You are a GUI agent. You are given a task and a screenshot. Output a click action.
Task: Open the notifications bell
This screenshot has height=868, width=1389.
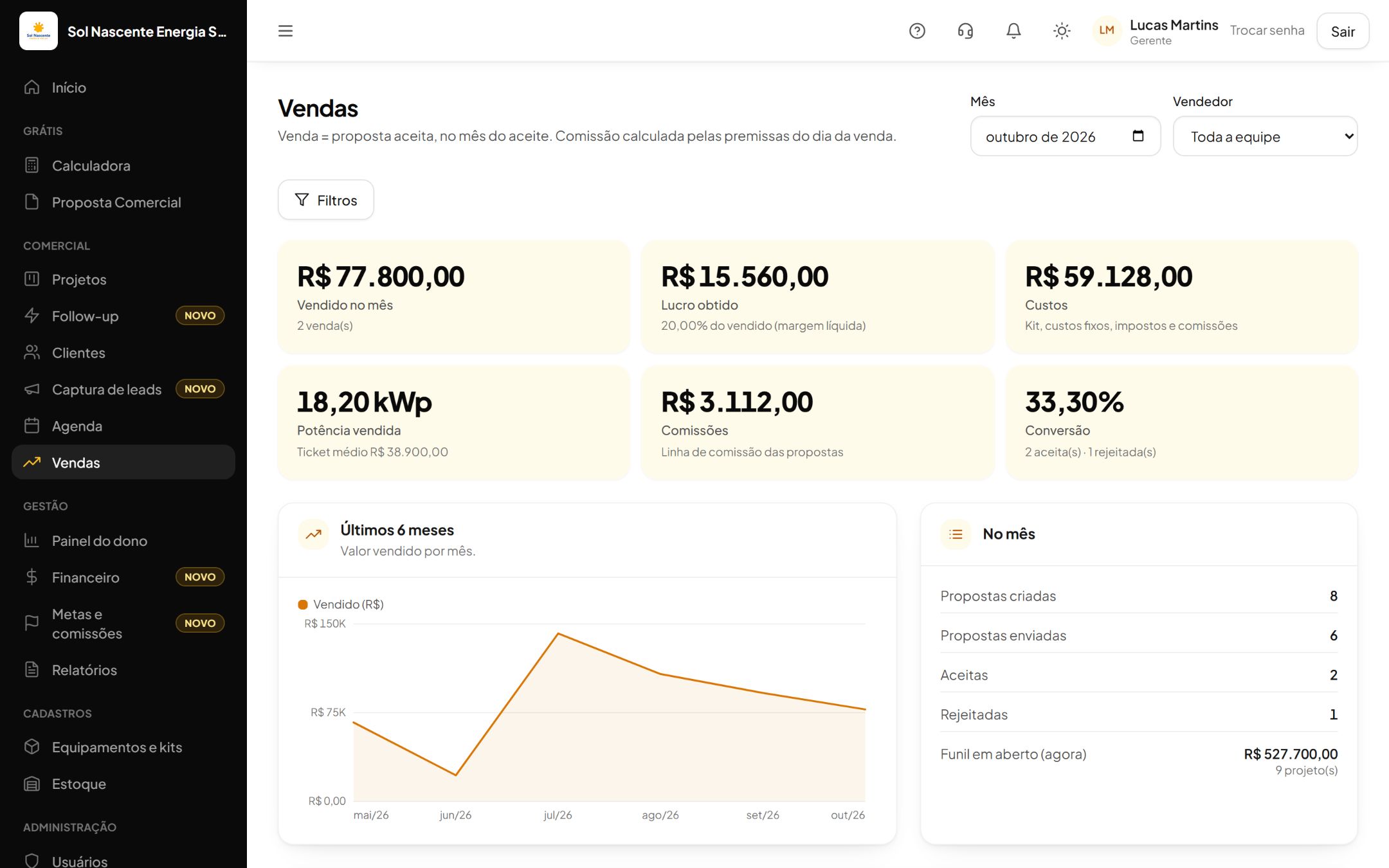tap(1013, 31)
